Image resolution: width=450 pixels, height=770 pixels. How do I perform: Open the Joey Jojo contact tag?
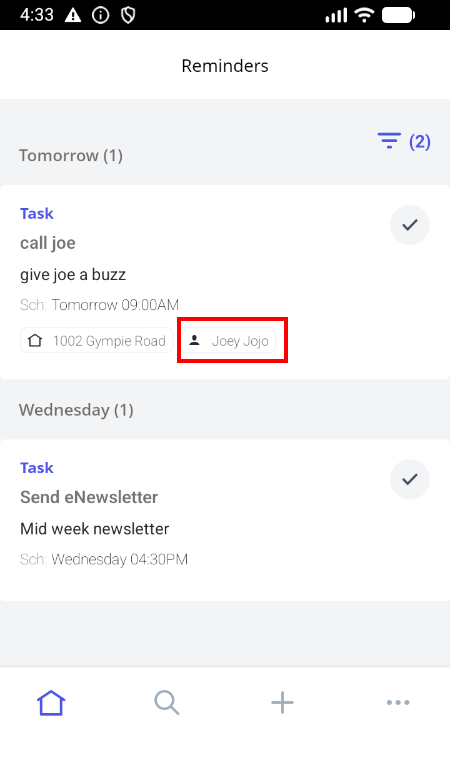click(x=229, y=341)
